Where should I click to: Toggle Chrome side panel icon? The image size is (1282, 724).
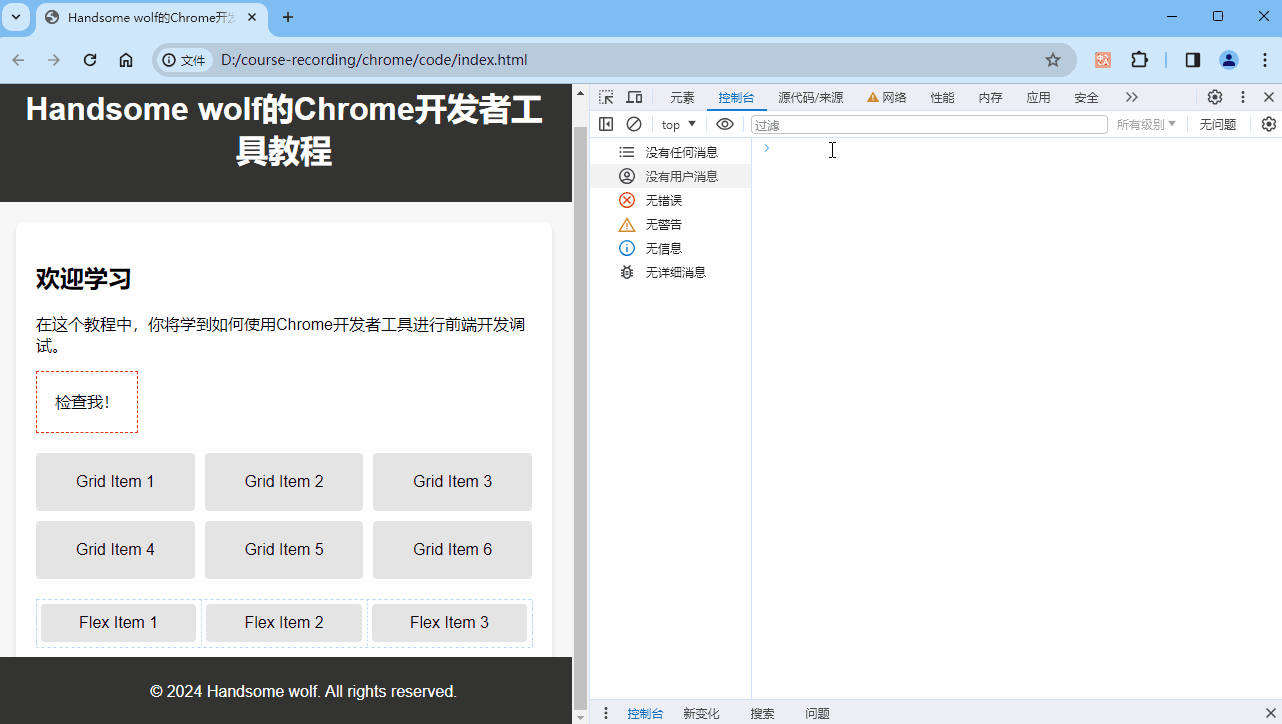point(1192,60)
